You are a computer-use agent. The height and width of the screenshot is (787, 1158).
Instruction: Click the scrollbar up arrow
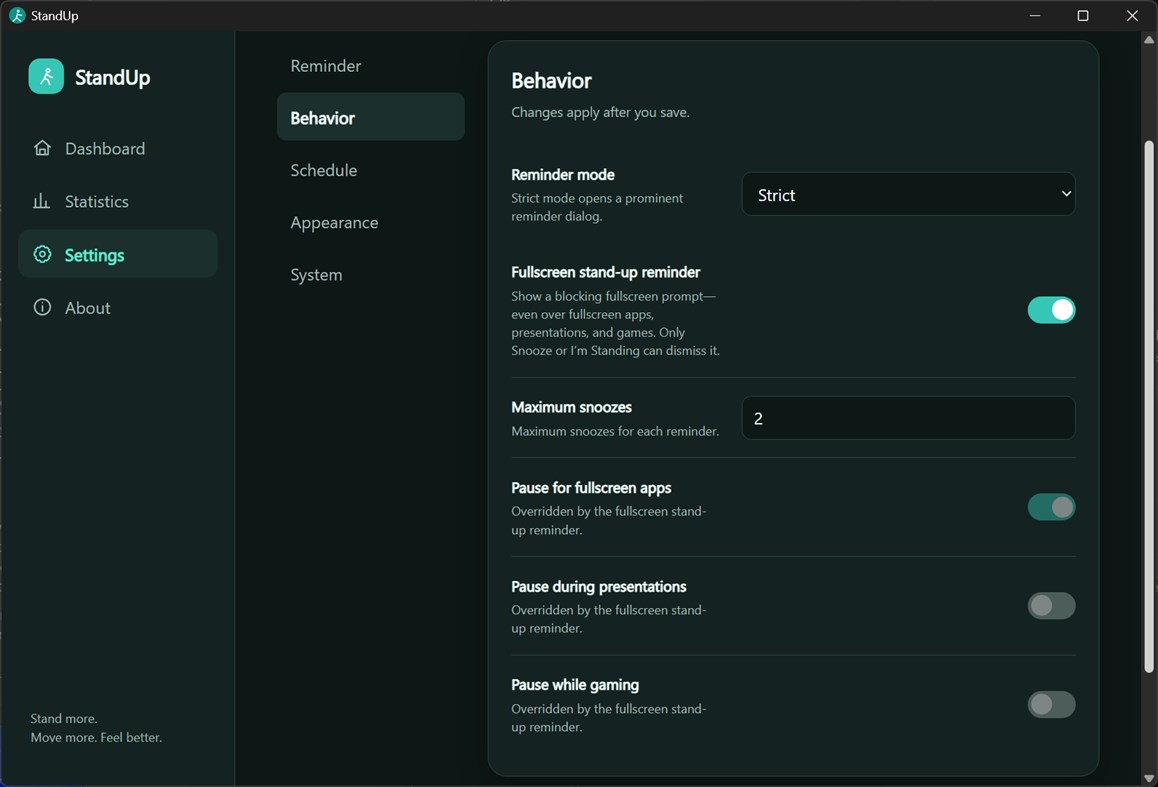1148,40
